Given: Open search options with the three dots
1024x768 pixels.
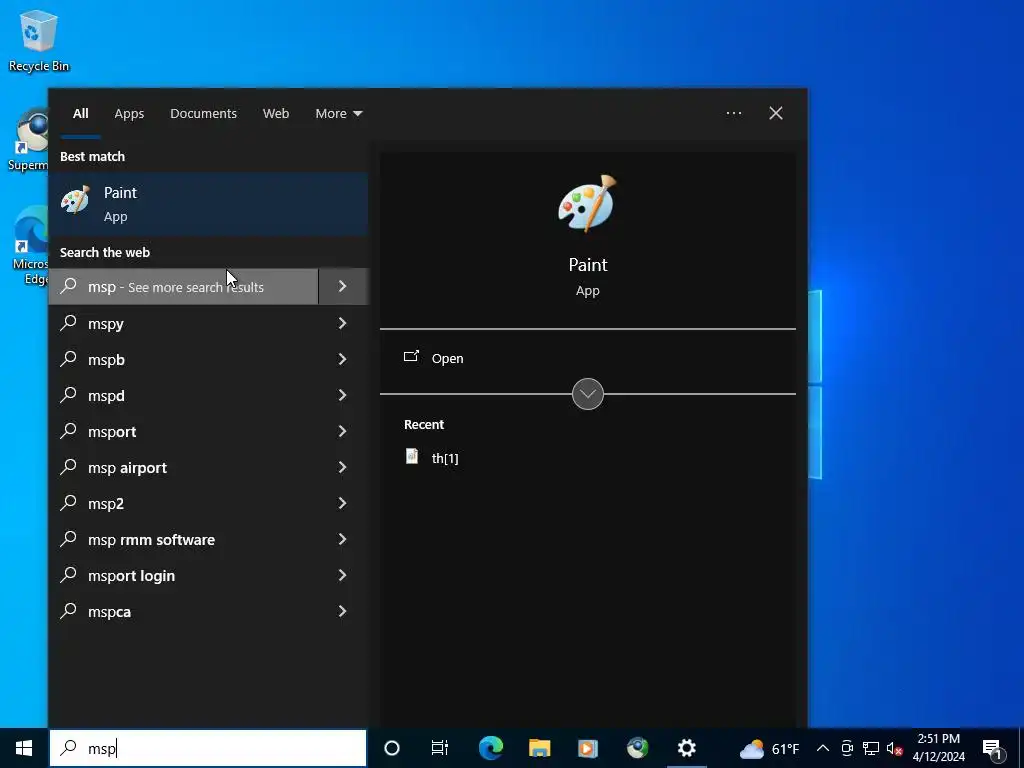Looking at the screenshot, I should (733, 113).
